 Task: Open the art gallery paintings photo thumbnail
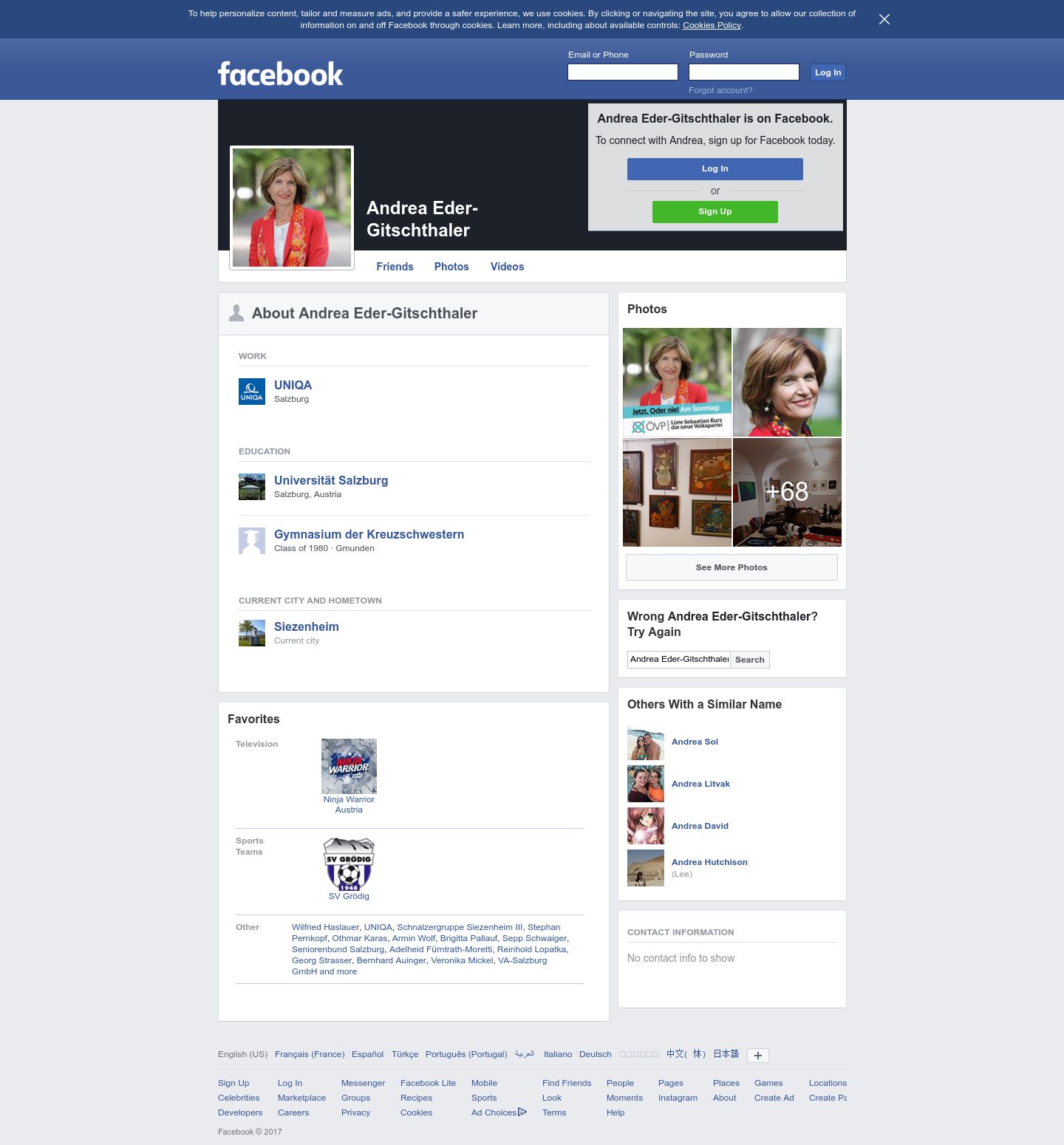677,492
